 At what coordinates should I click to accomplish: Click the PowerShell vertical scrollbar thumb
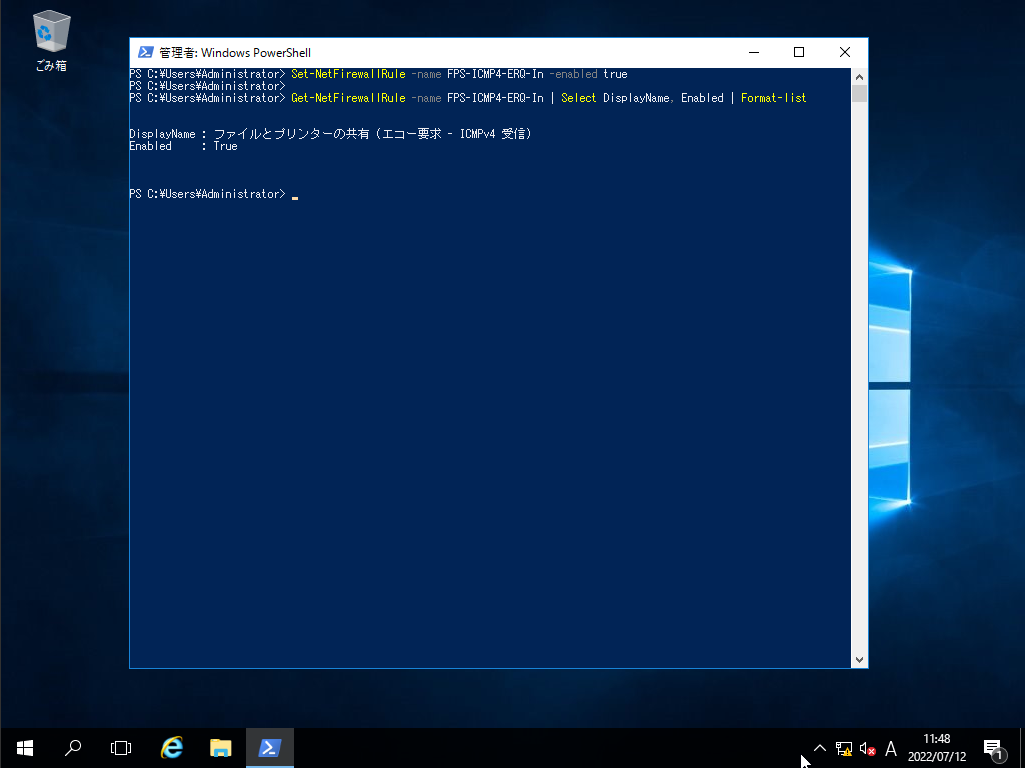coord(859,95)
